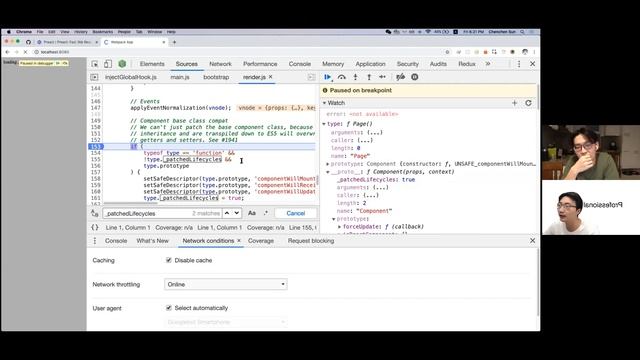Open the Network throttling Online dropdown
640x360 pixels.
tap(226, 284)
